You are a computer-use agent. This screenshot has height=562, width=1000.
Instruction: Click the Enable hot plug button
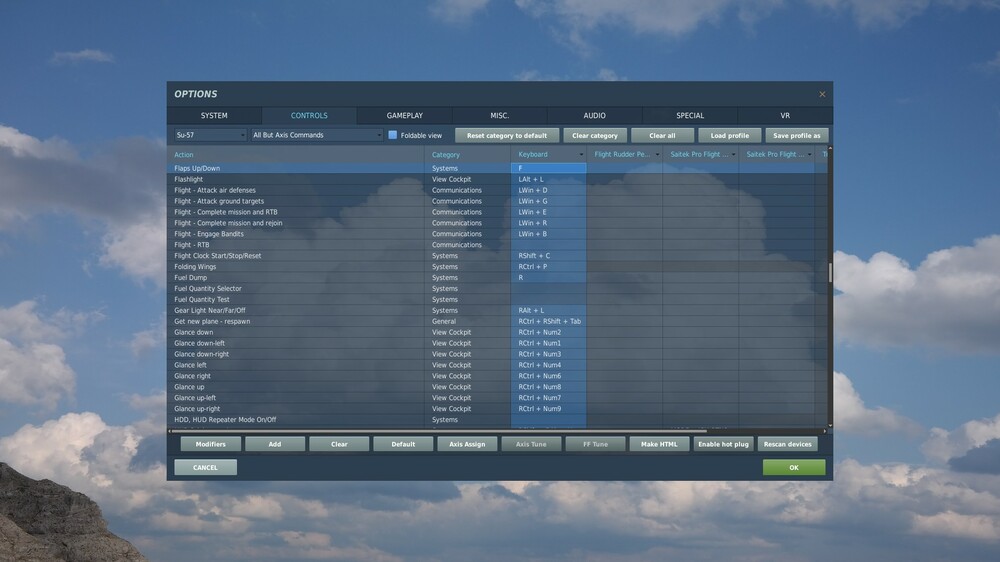tap(723, 444)
